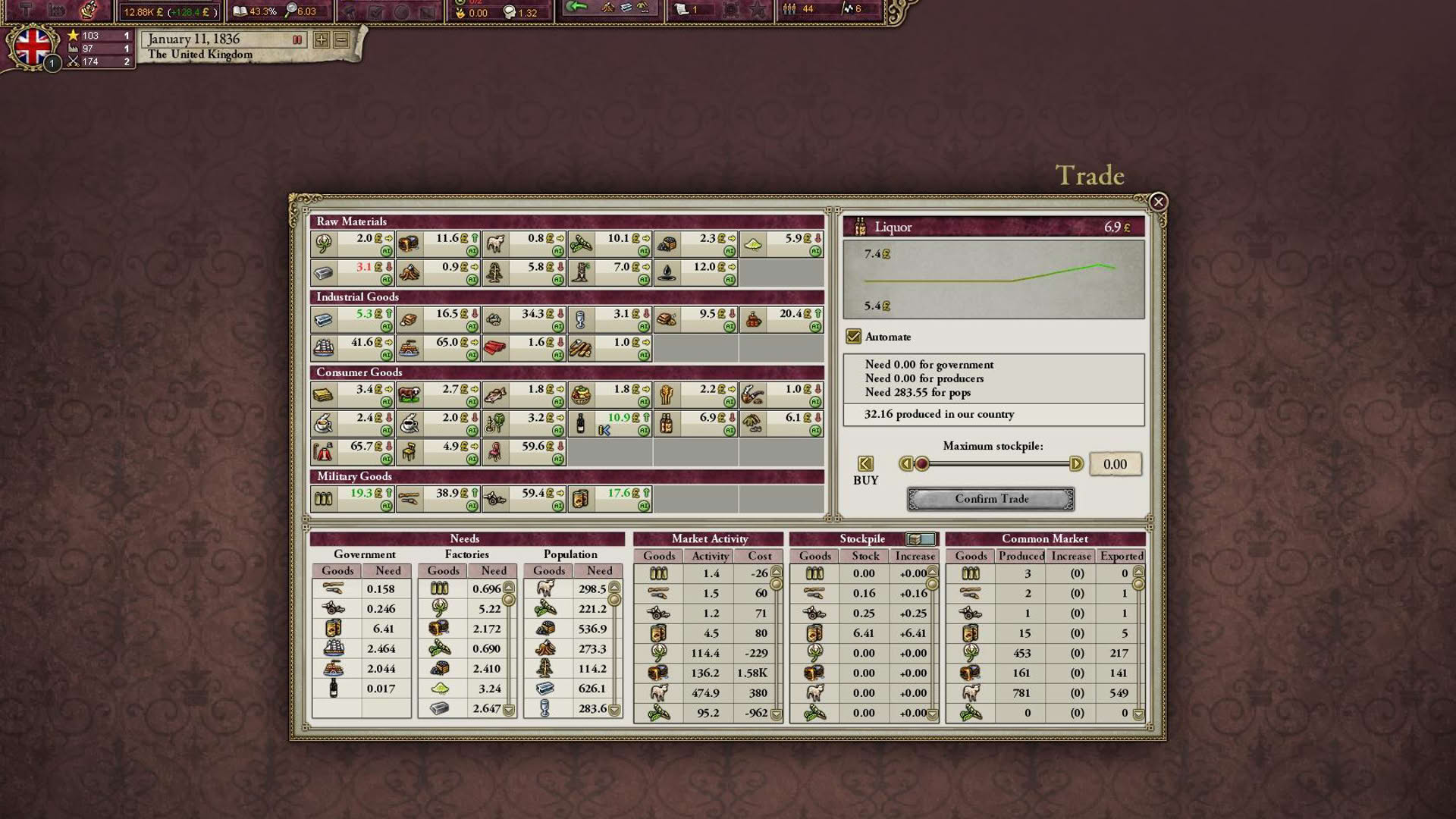Open the Military tab showing 44
Screen dimensions: 1456x819
point(830,10)
